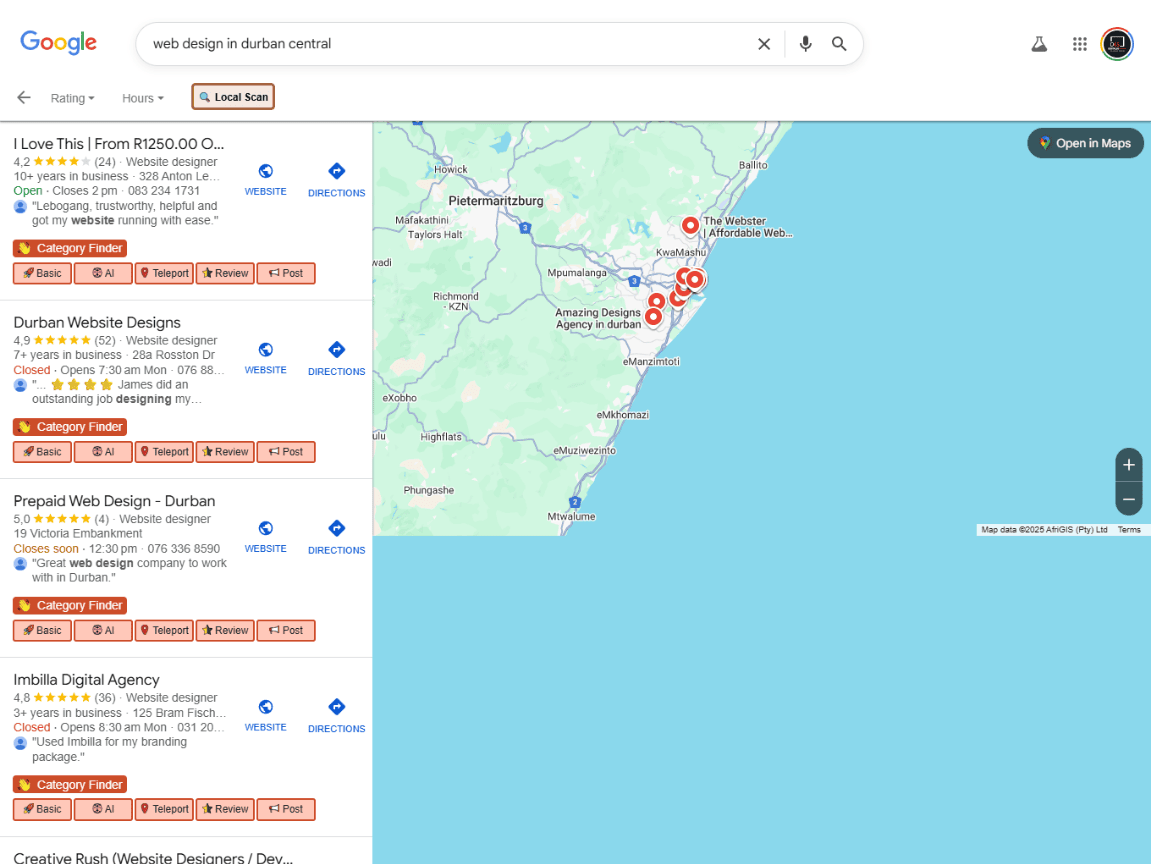The width and height of the screenshot is (1151, 864).
Task: Teleport to I Love This listing
Action: tap(164, 273)
